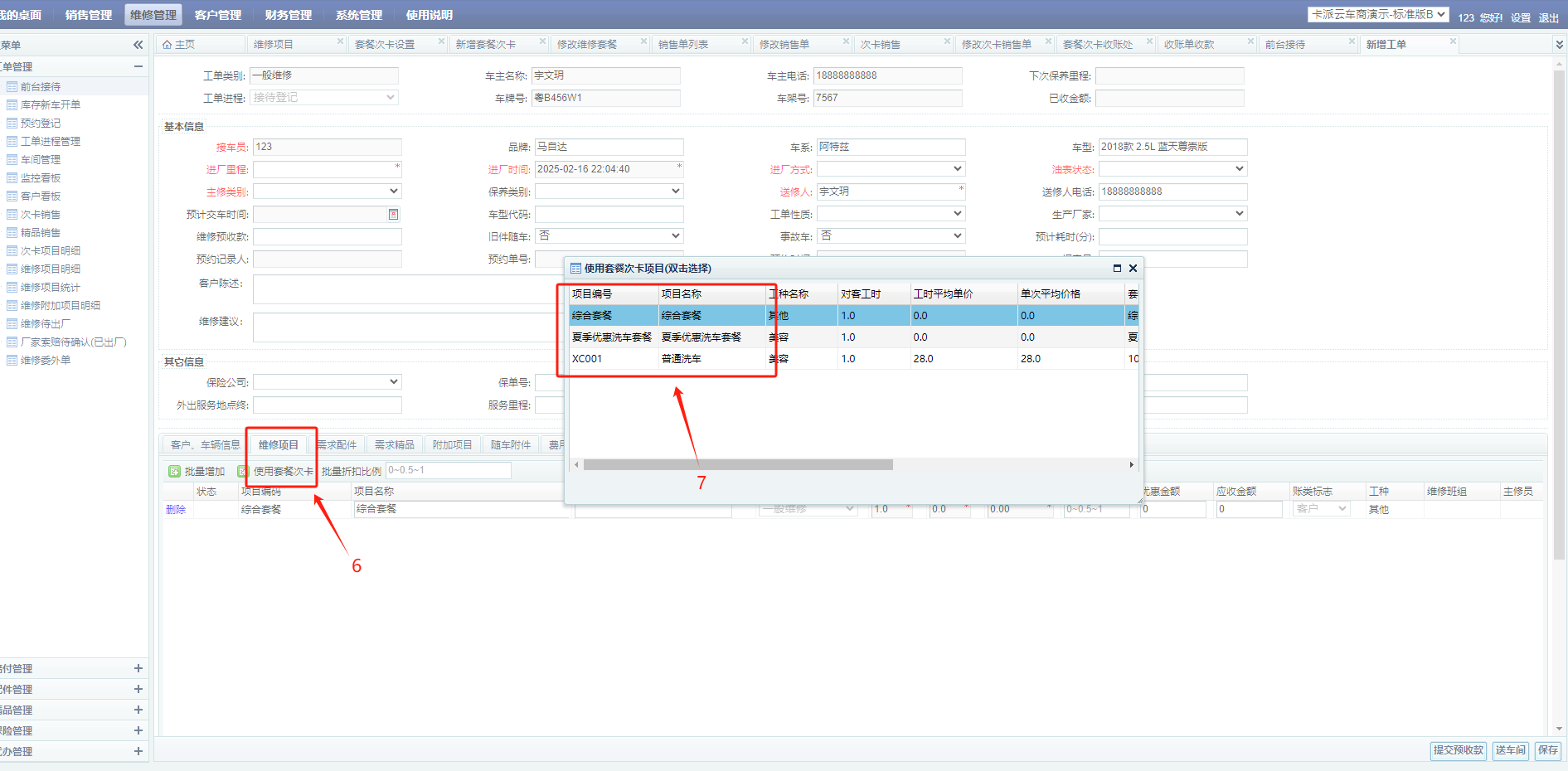The height and width of the screenshot is (771, 1568).
Task: Collapse the left sidebar menu
Action: coord(138,45)
